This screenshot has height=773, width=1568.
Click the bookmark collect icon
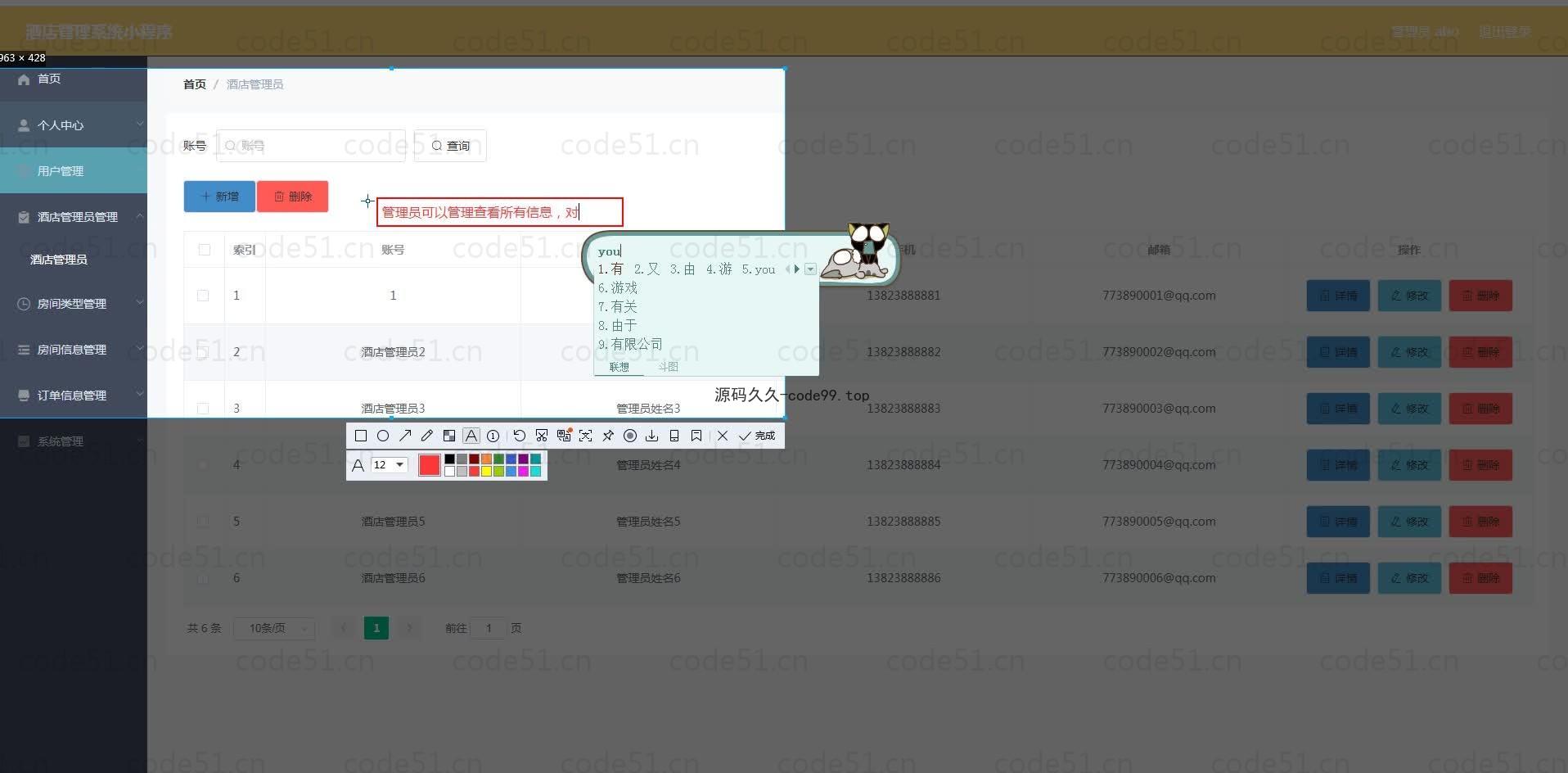pos(696,436)
